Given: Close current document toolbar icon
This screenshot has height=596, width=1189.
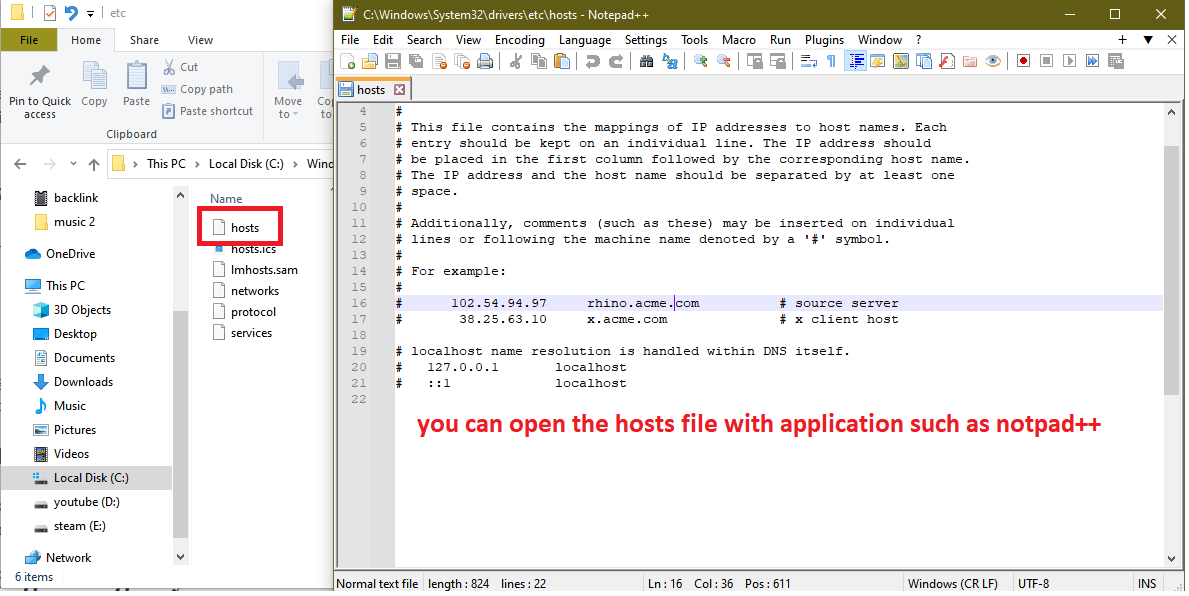Looking at the screenshot, I should click(439, 61).
